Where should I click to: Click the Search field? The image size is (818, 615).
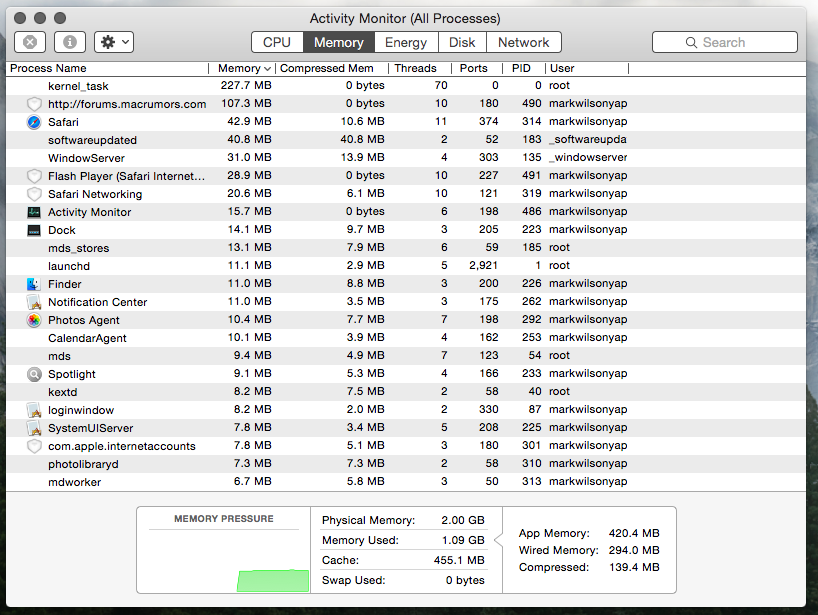coord(725,42)
